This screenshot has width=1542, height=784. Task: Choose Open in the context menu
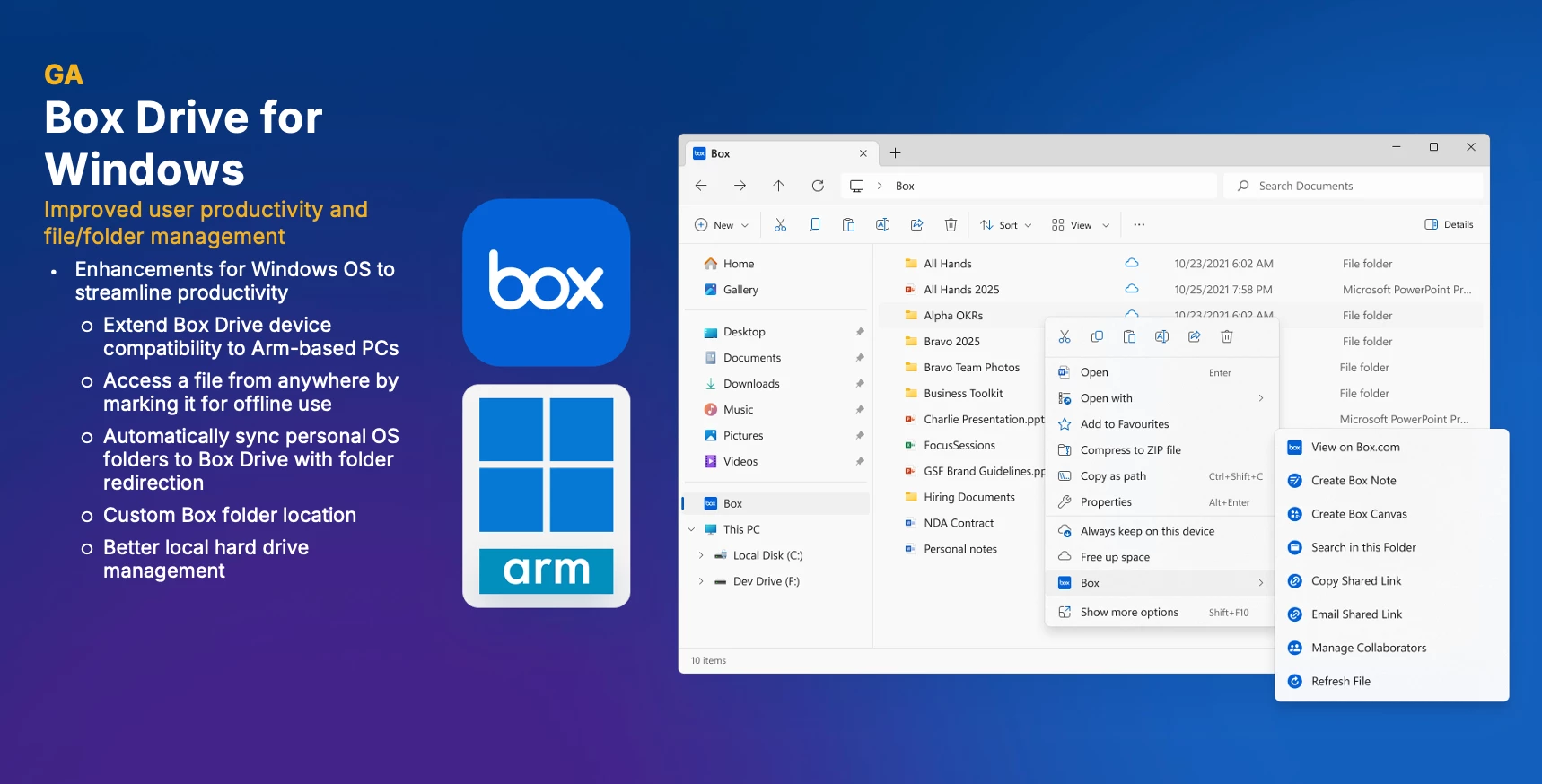[x=1161, y=372]
